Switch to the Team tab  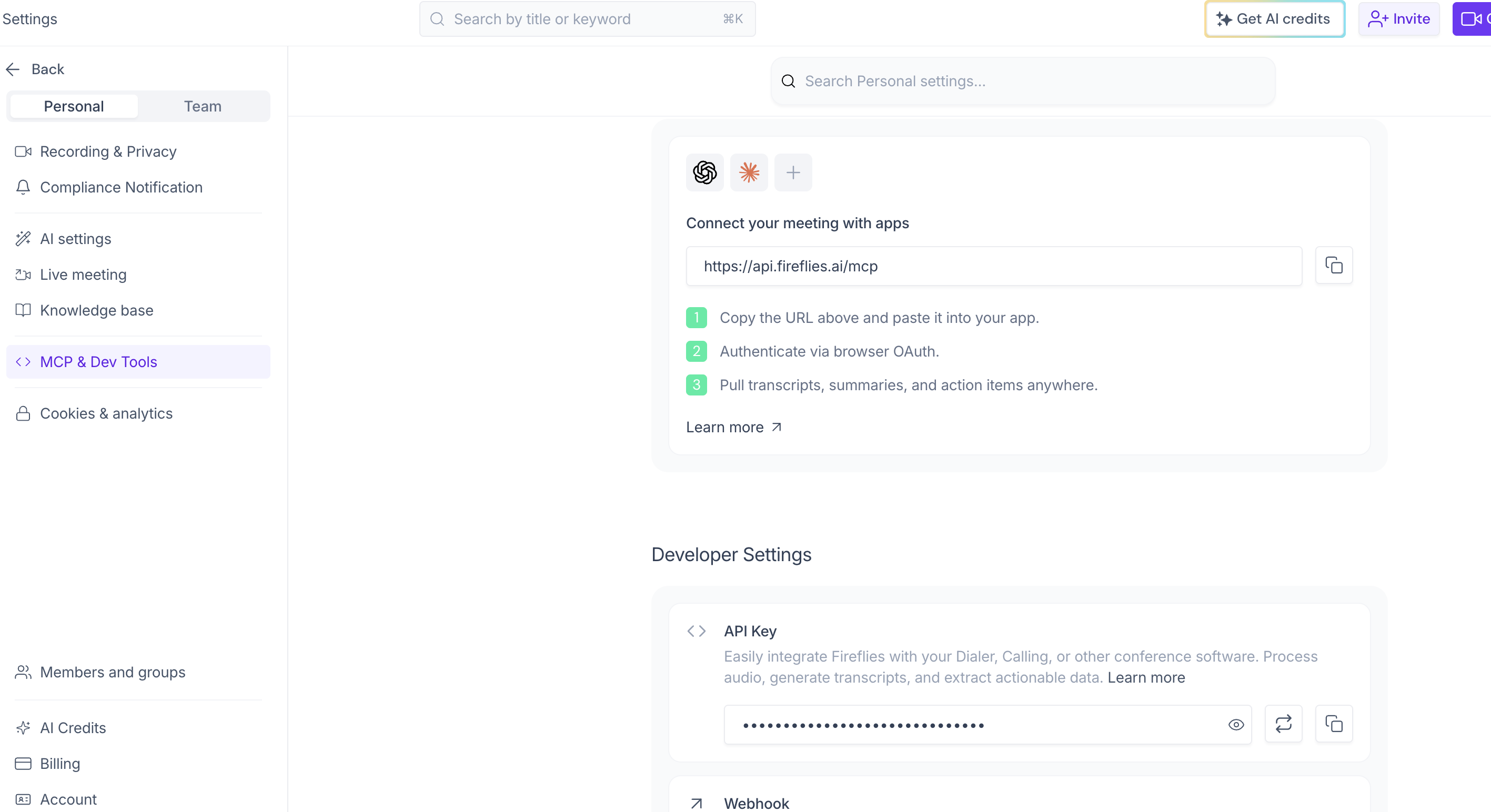203,106
